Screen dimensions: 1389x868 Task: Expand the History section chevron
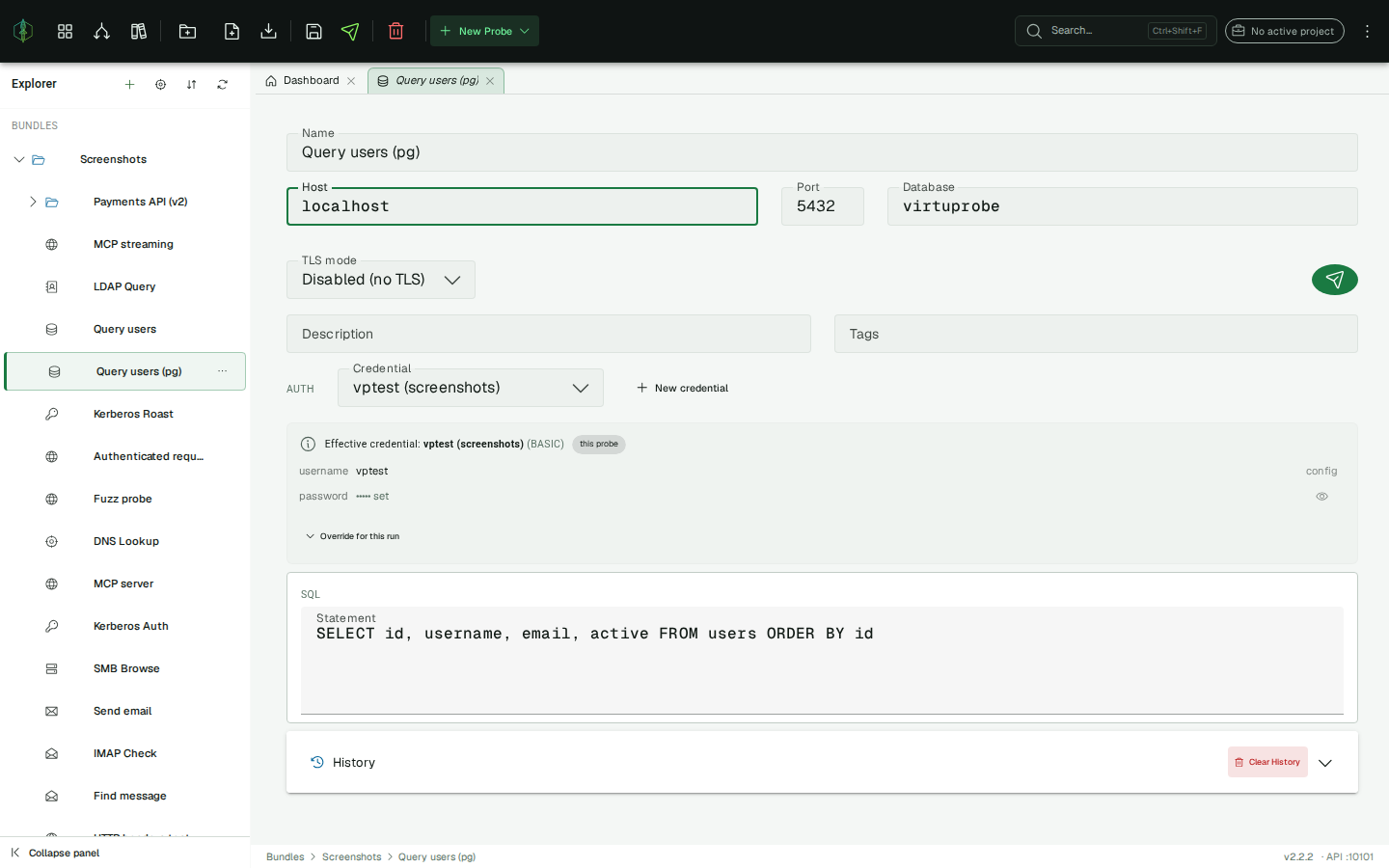[1325, 763]
